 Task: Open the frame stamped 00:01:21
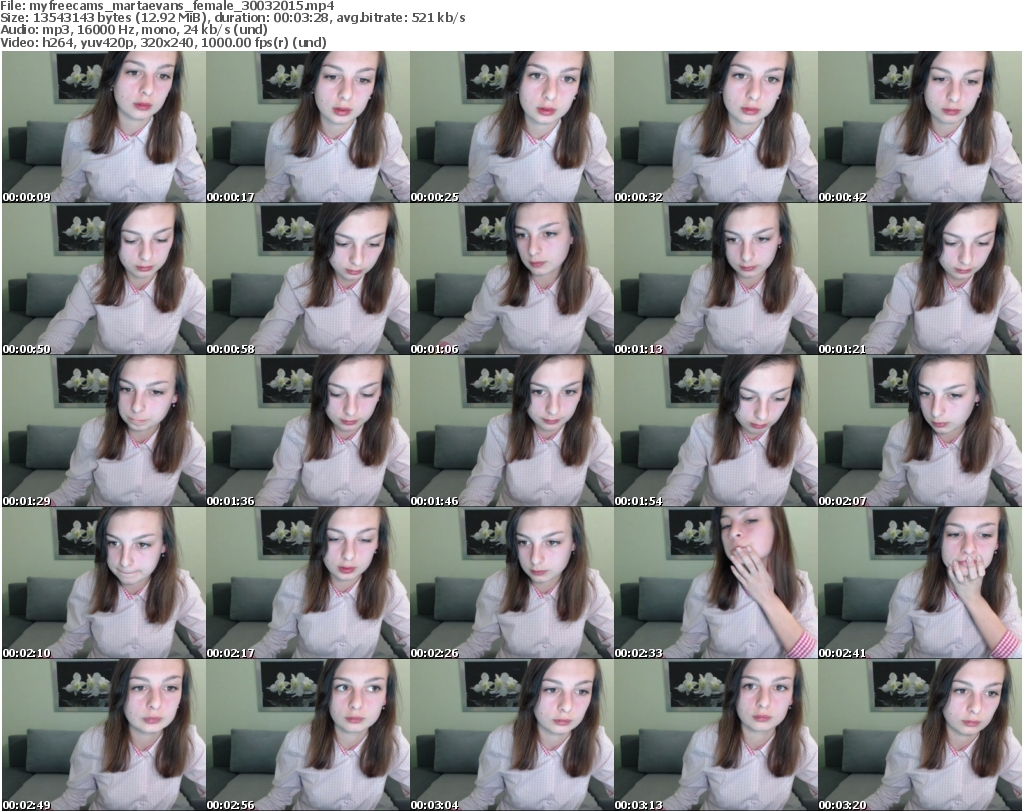pos(920,279)
